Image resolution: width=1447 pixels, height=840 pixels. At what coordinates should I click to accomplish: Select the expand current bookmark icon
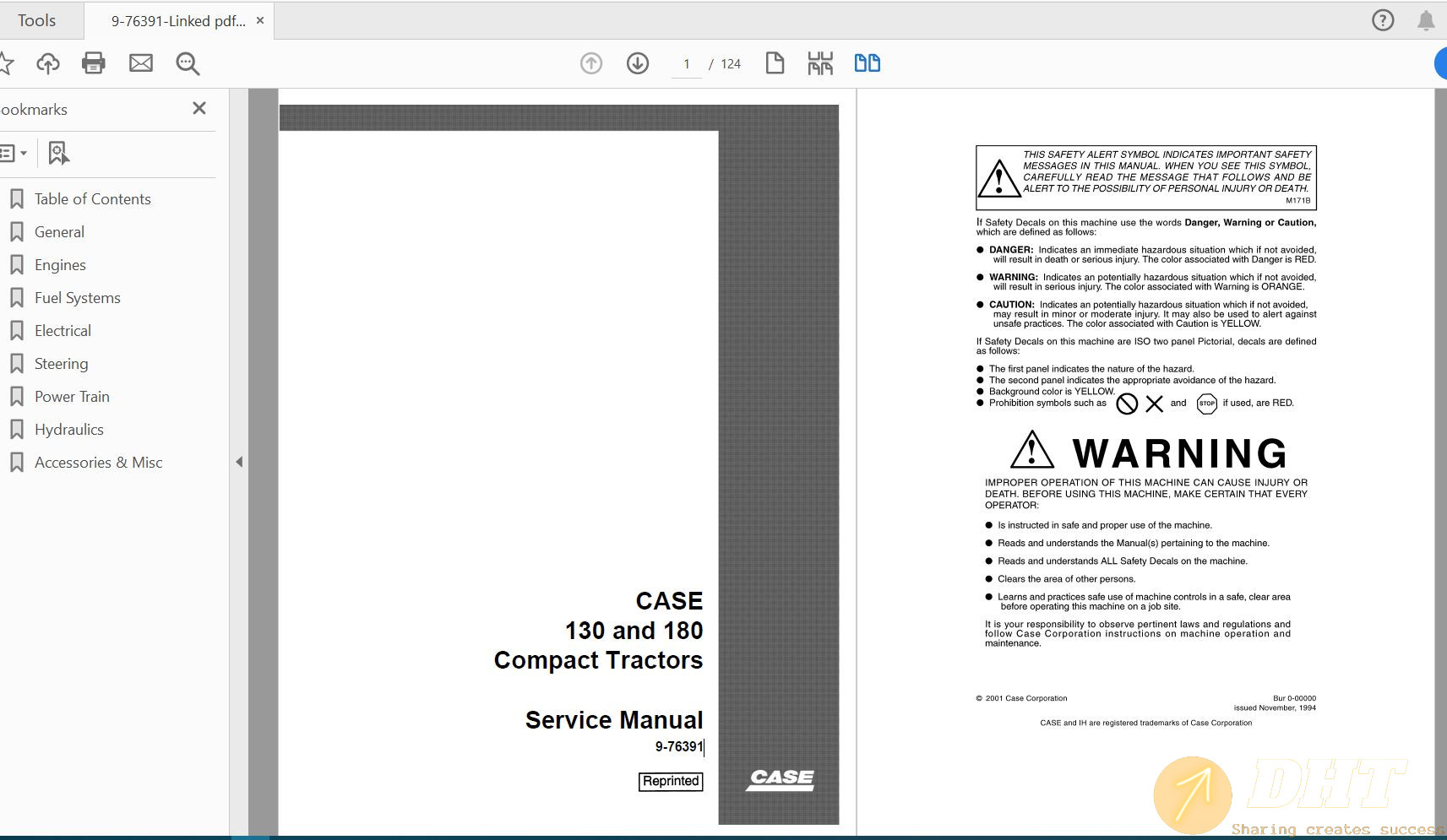(x=57, y=153)
